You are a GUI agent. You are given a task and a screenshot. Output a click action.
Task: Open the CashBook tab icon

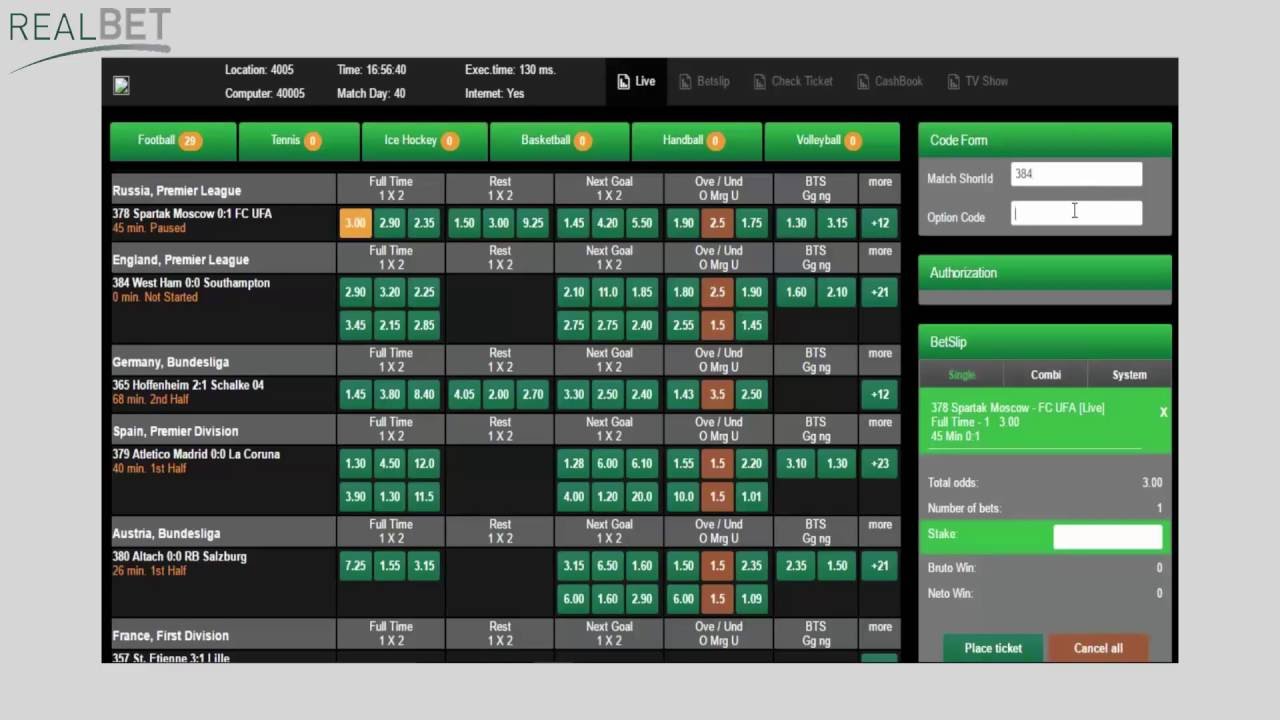coord(863,82)
